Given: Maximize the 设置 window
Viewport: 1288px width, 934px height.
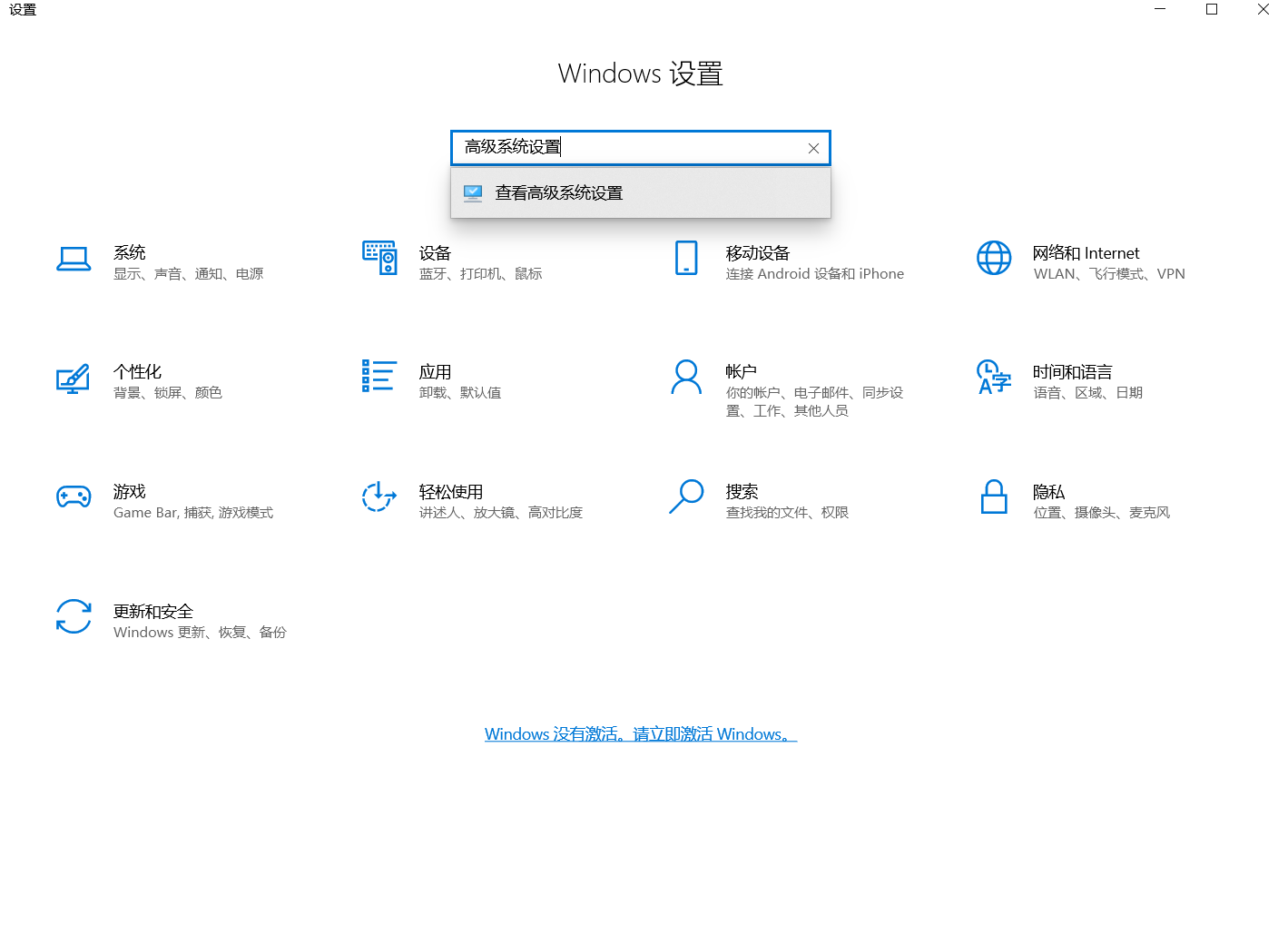Looking at the screenshot, I should click(x=1212, y=9).
